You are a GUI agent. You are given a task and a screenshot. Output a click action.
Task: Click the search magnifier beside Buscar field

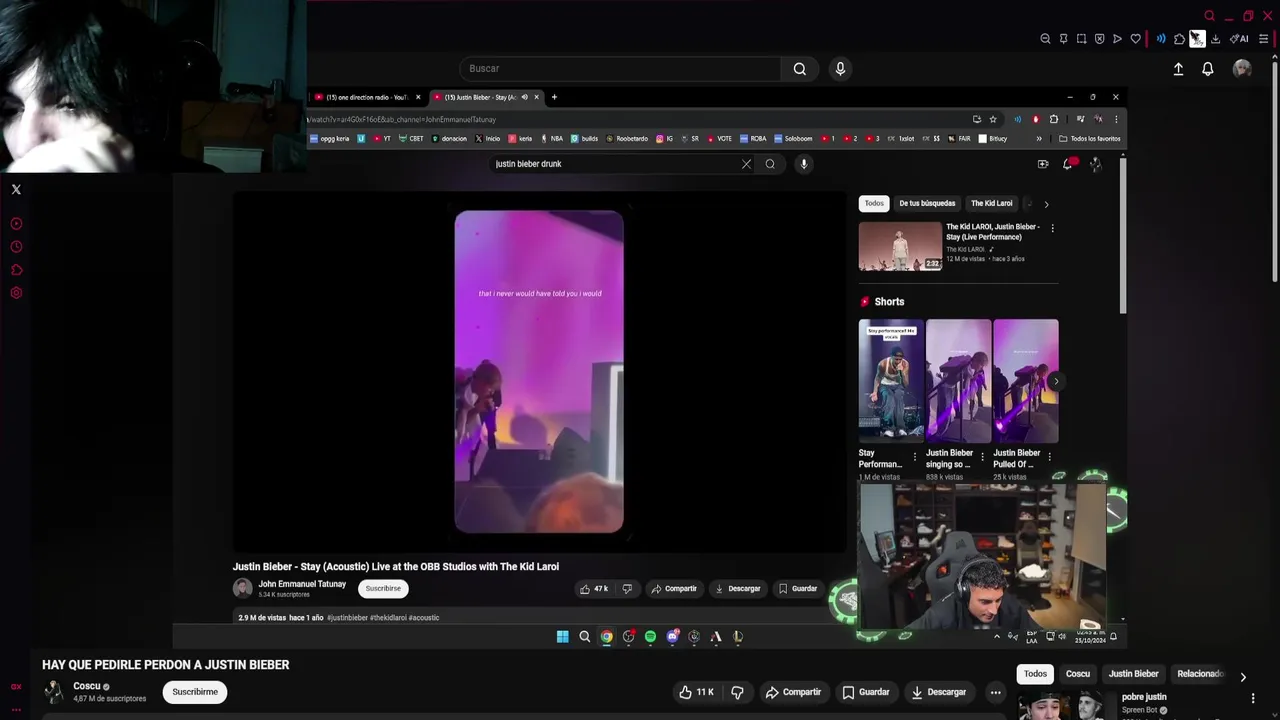coord(800,69)
